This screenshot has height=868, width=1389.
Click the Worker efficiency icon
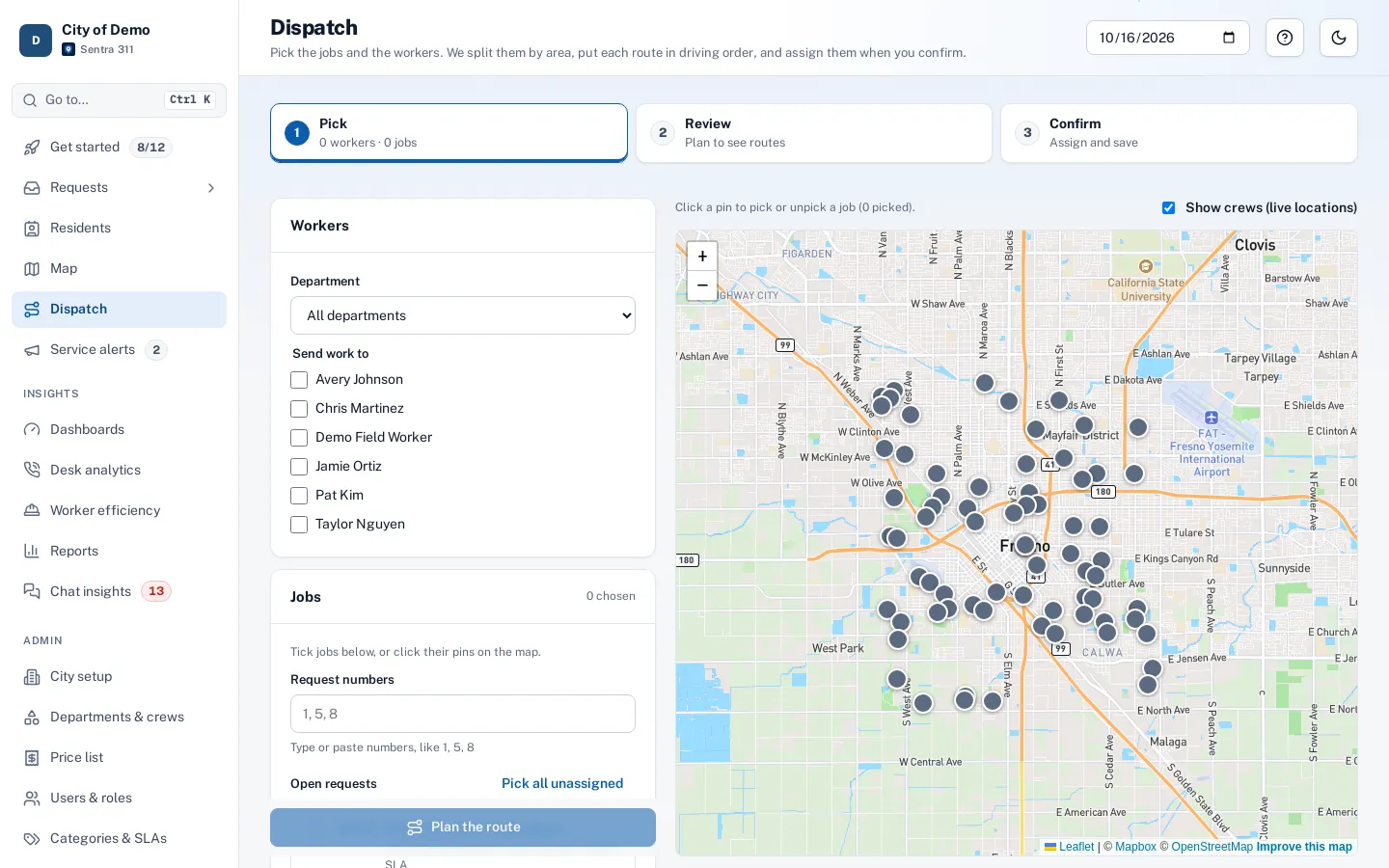tap(32, 511)
